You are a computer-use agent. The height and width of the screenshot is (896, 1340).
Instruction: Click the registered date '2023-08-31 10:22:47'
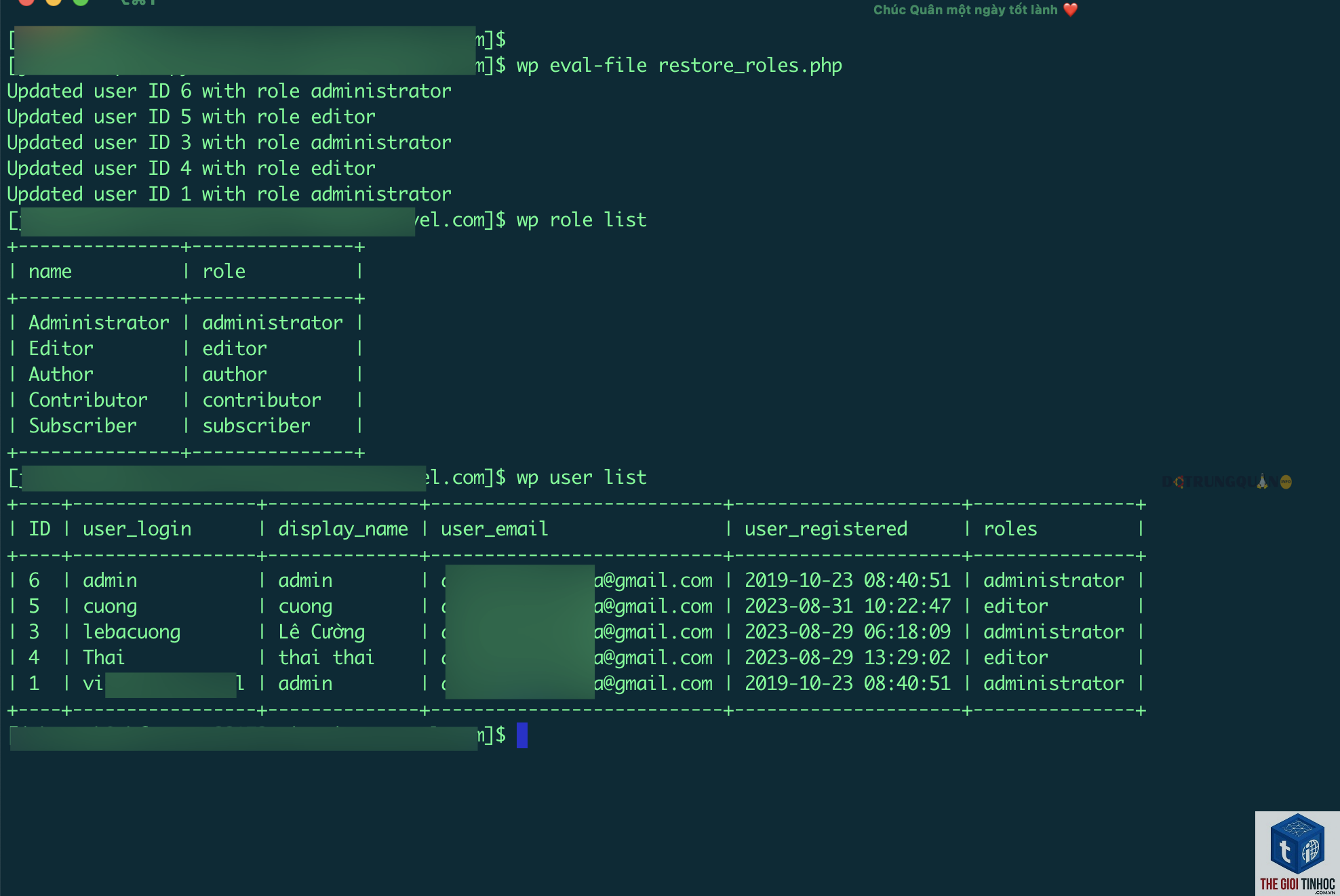[848, 606]
